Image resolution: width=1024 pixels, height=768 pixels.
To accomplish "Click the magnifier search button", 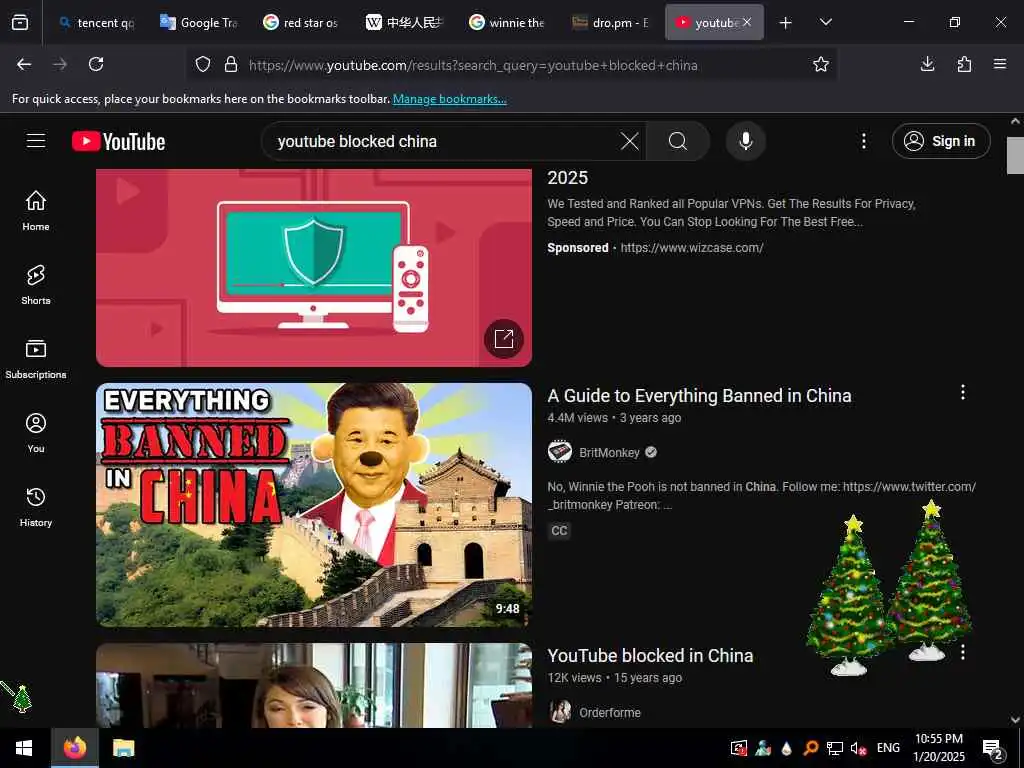I will coord(678,141).
